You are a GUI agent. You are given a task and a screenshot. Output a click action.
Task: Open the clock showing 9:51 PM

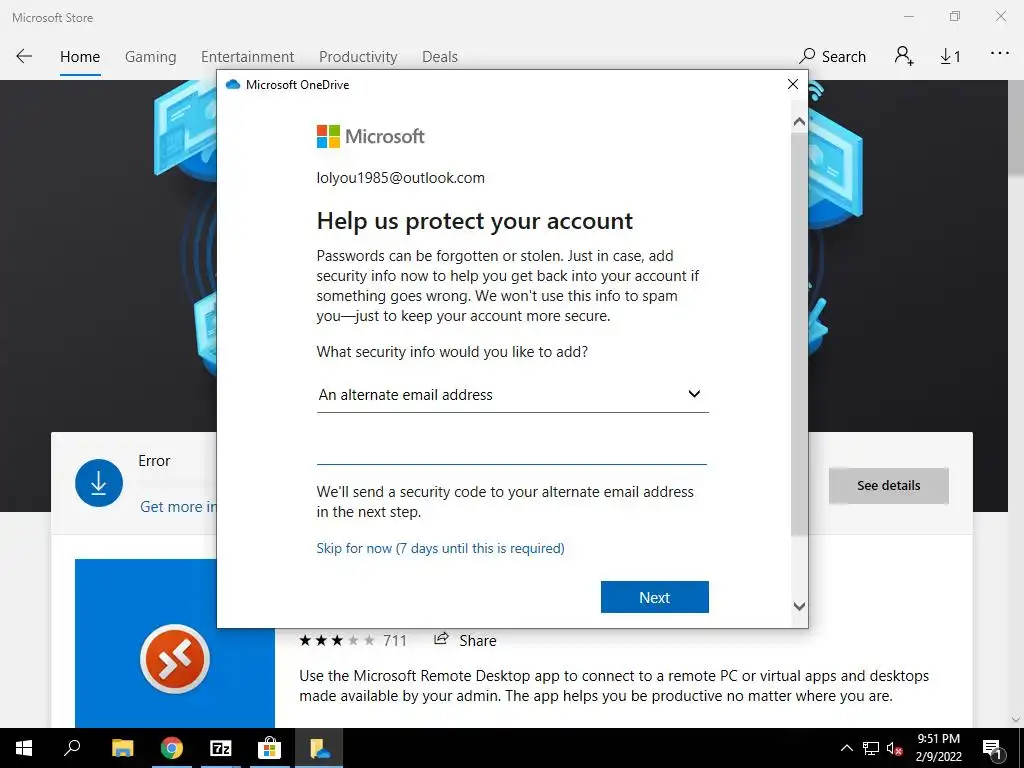(x=938, y=748)
